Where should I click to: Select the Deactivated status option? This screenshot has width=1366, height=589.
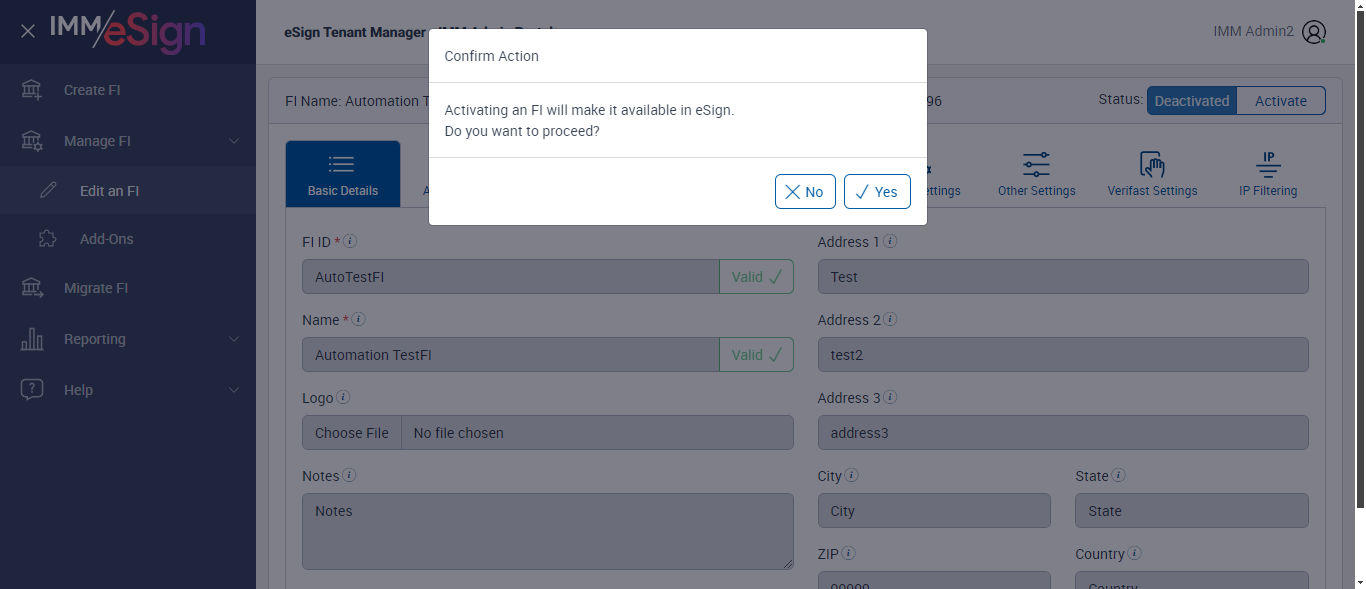point(1191,101)
